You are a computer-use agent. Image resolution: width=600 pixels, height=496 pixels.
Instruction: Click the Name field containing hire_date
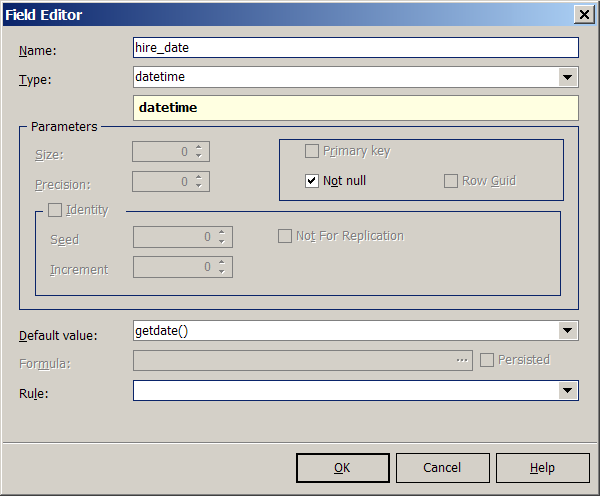pyautogui.click(x=355, y=48)
